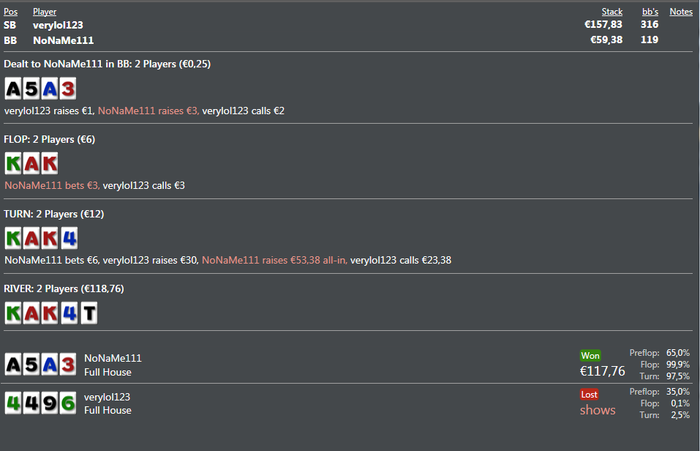This screenshot has height=451, width=700.
Task: Click the 4 card in the turn row
Action: tap(67, 238)
